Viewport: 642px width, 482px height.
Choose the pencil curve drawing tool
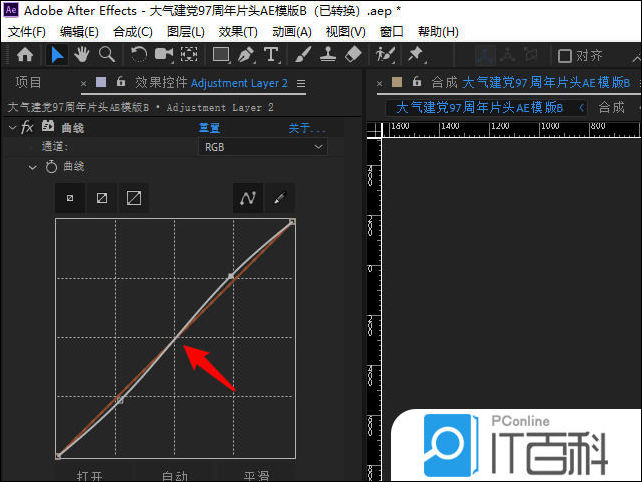280,198
